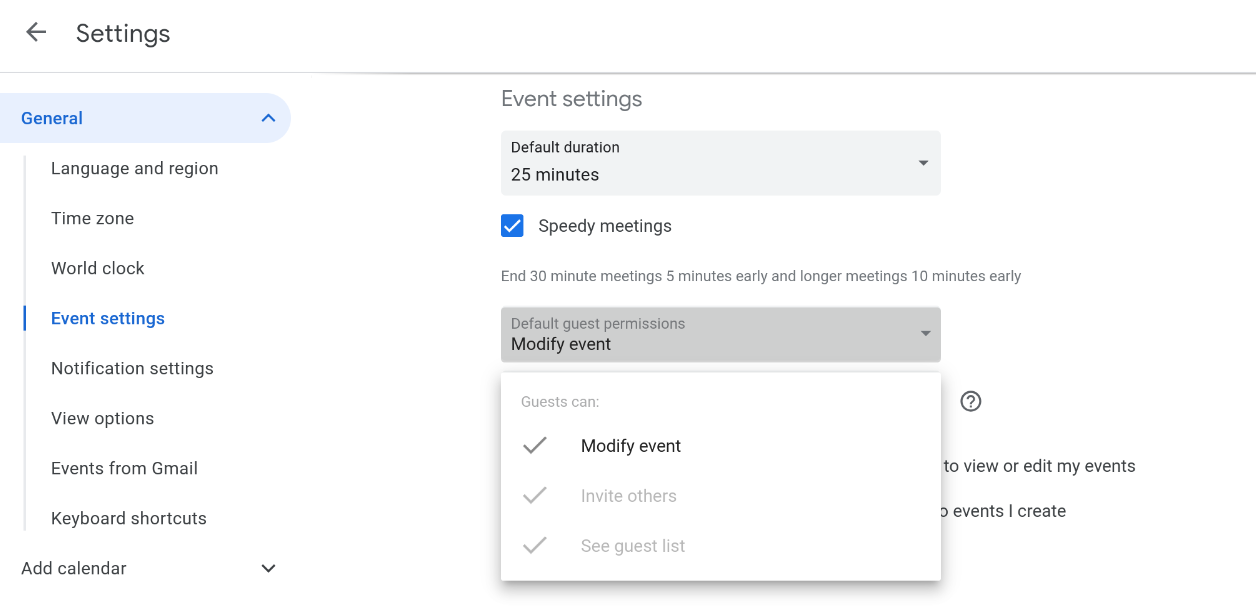Select the Modify event permission option

(630, 445)
